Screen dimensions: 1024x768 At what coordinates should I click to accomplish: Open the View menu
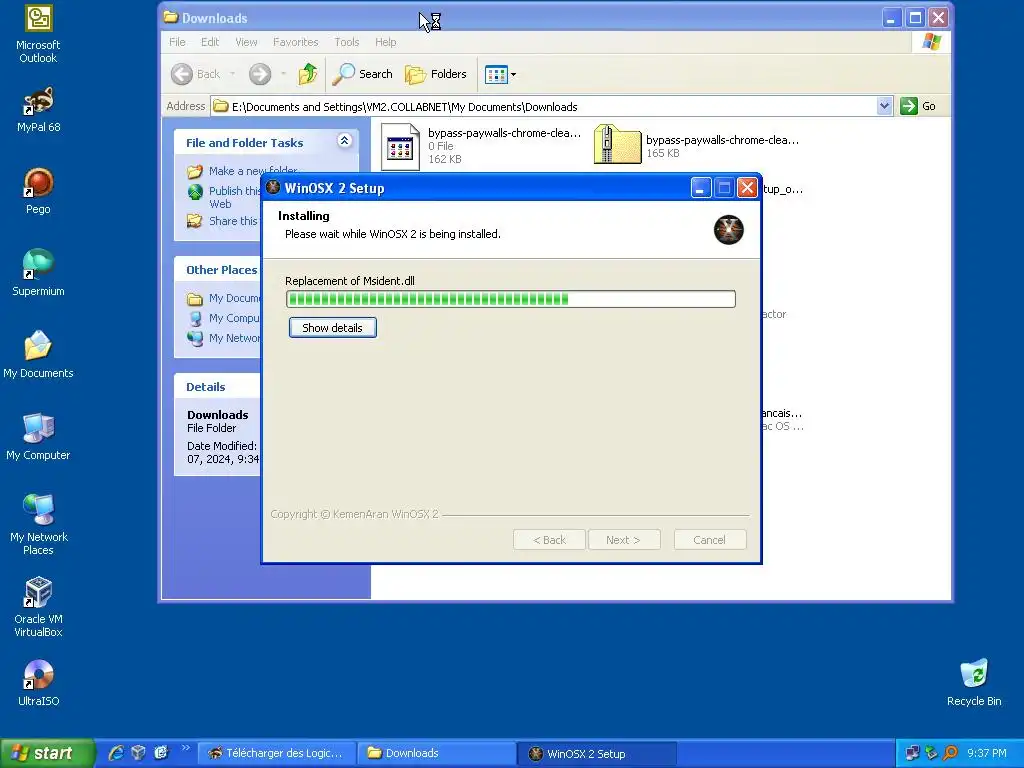click(246, 42)
